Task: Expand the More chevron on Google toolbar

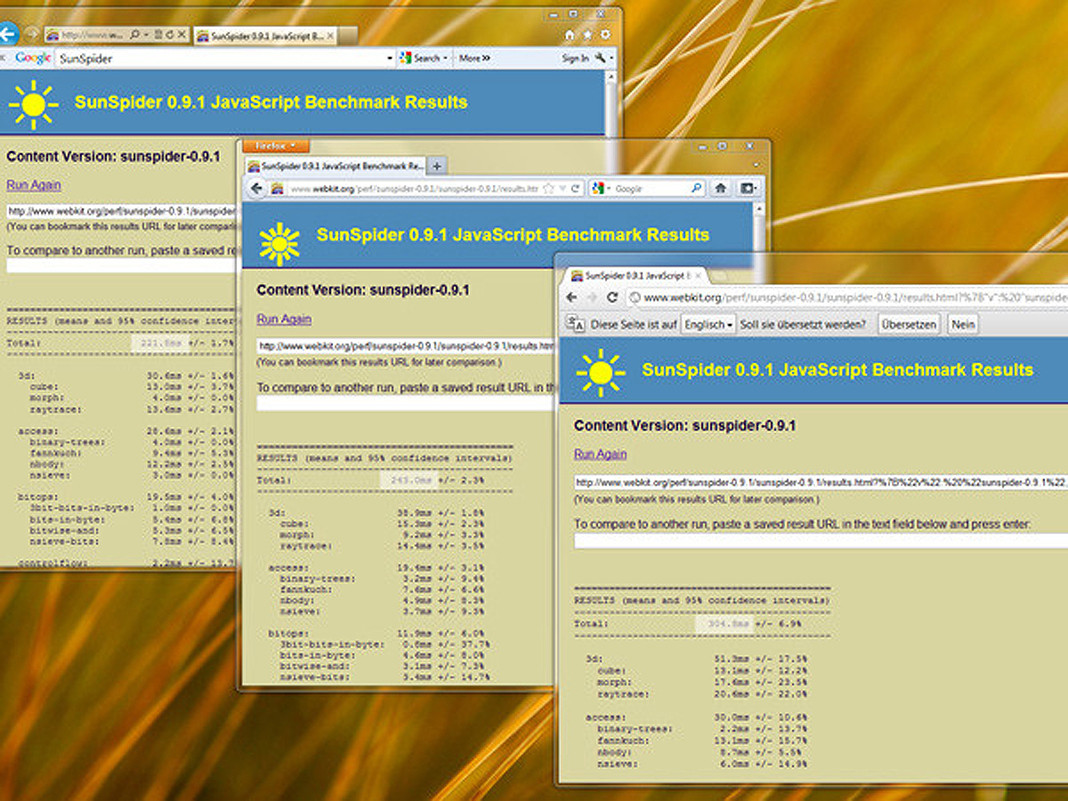Action: pyautogui.click(x=474, y=59)
